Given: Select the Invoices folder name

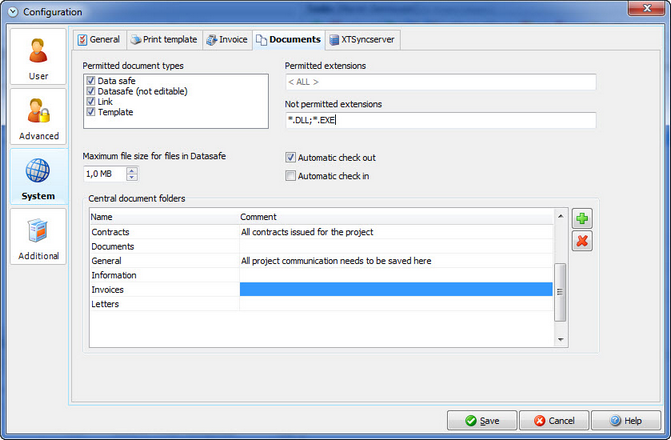Looking at the screenshot, I should point(107,290).
